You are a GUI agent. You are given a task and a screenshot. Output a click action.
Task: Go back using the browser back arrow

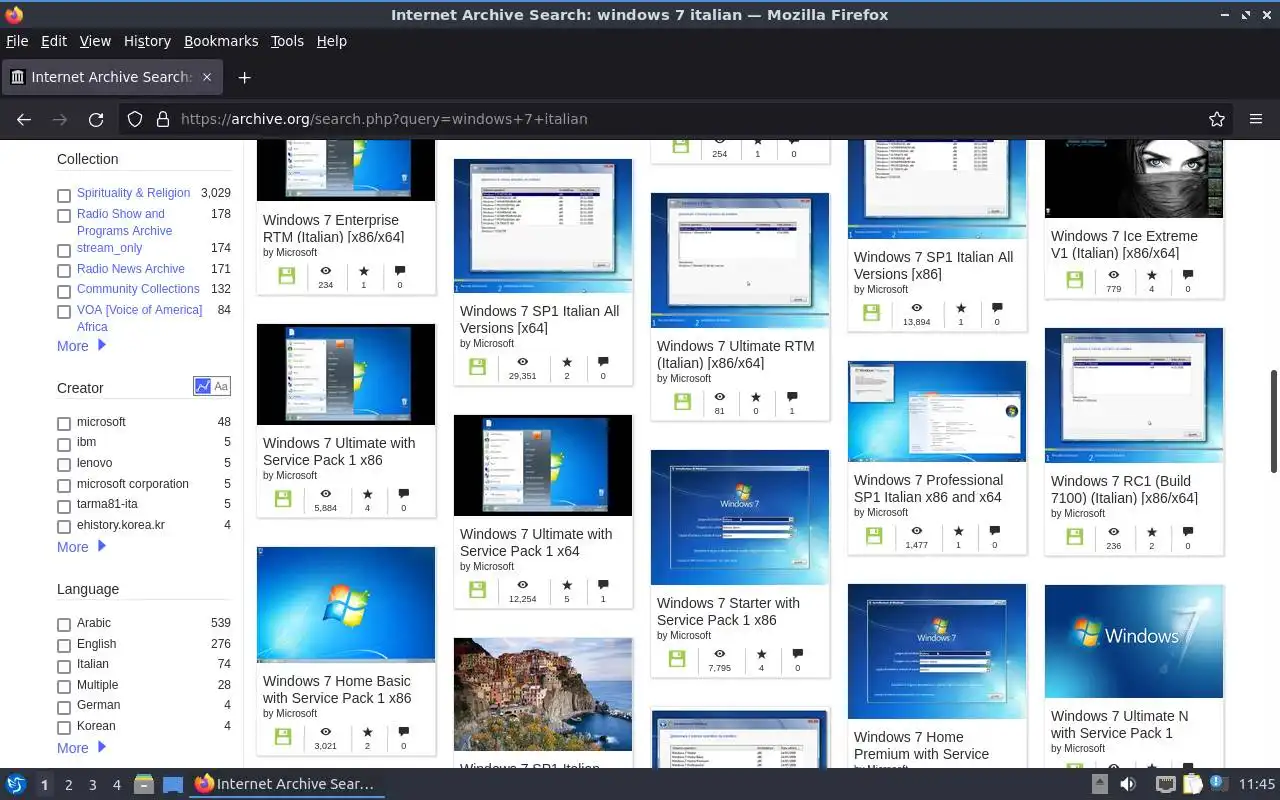click(24, 119)
